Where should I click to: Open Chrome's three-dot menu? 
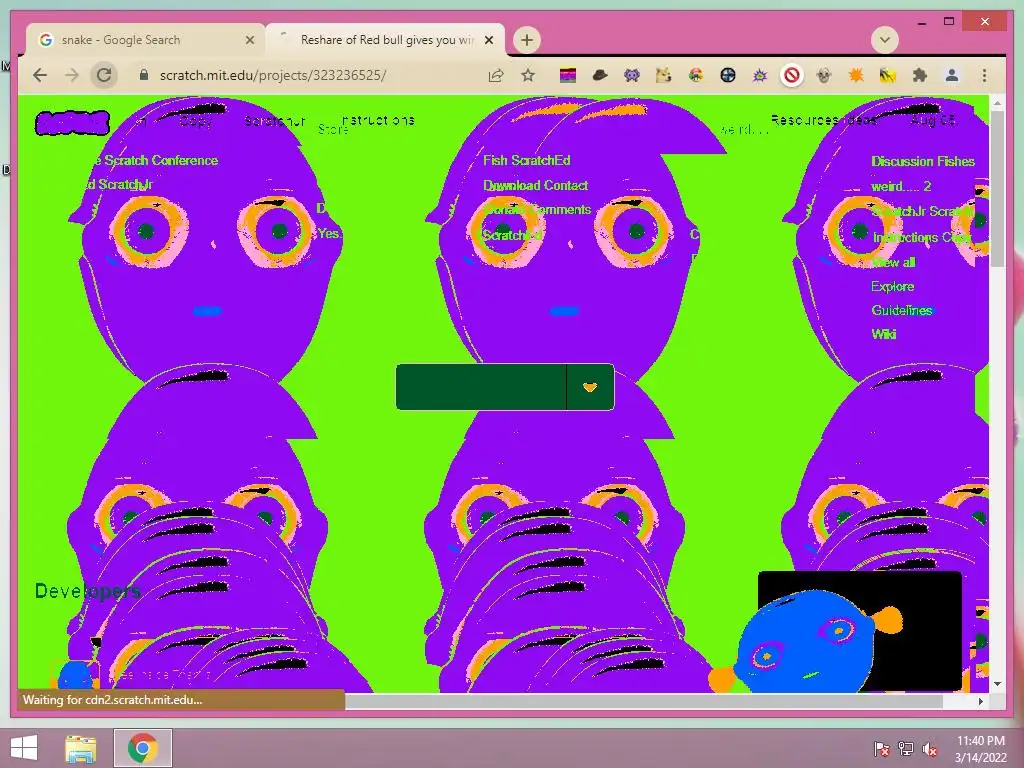[984, 76]
